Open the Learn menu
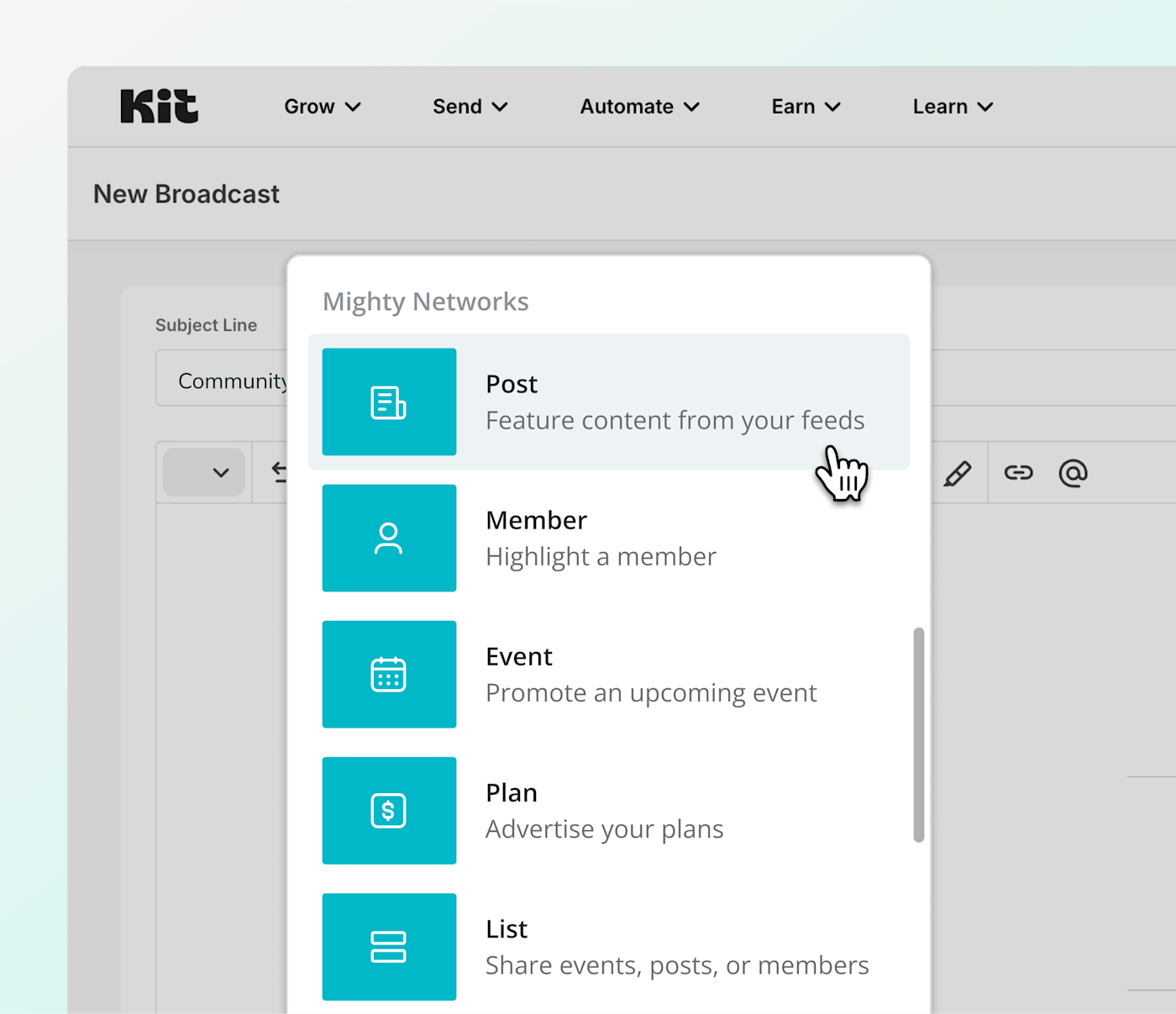 pyautogui.click(x=953, y=107)
